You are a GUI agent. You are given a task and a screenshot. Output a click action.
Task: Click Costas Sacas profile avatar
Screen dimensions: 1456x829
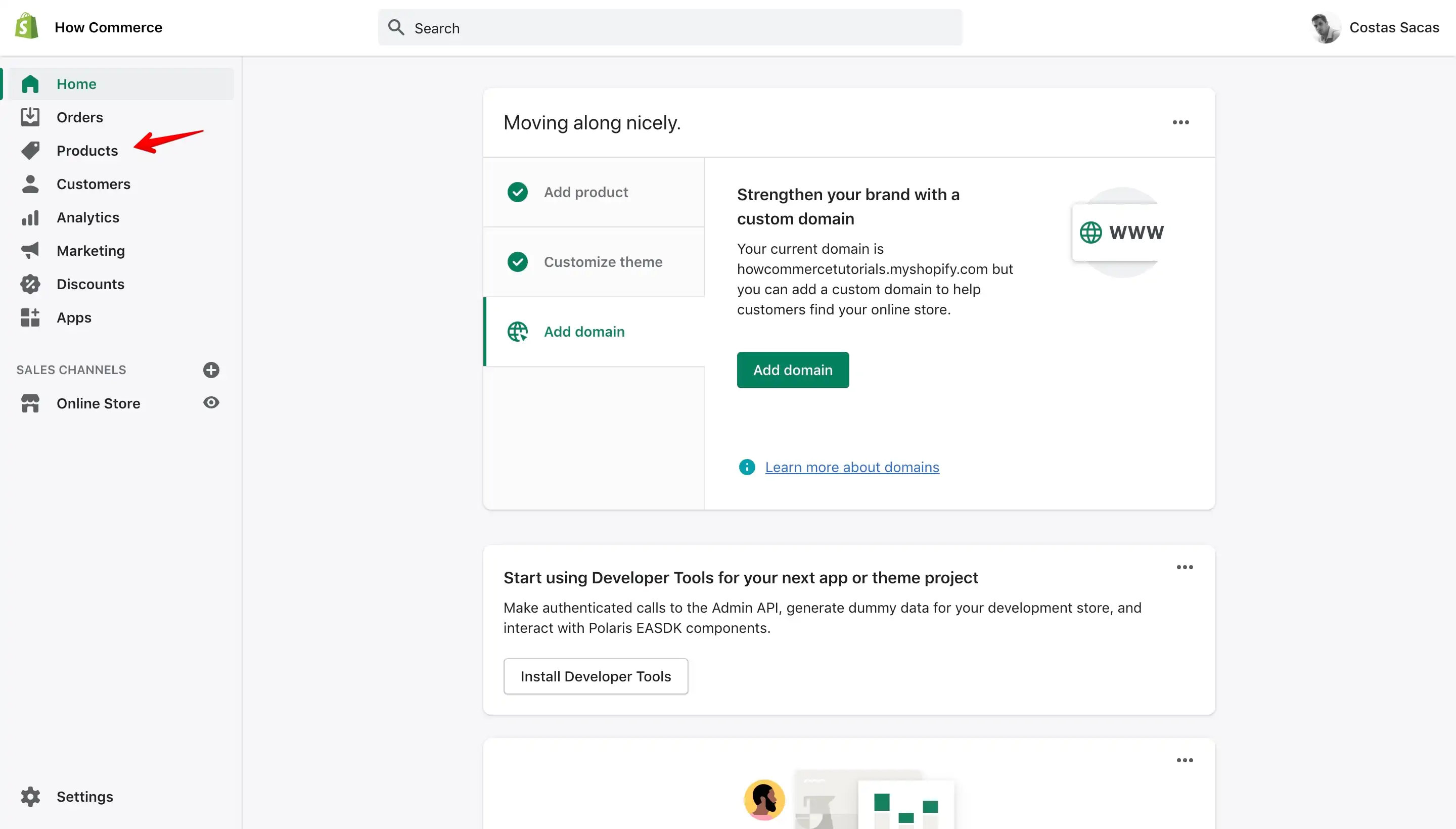[x=1325, y=27]
